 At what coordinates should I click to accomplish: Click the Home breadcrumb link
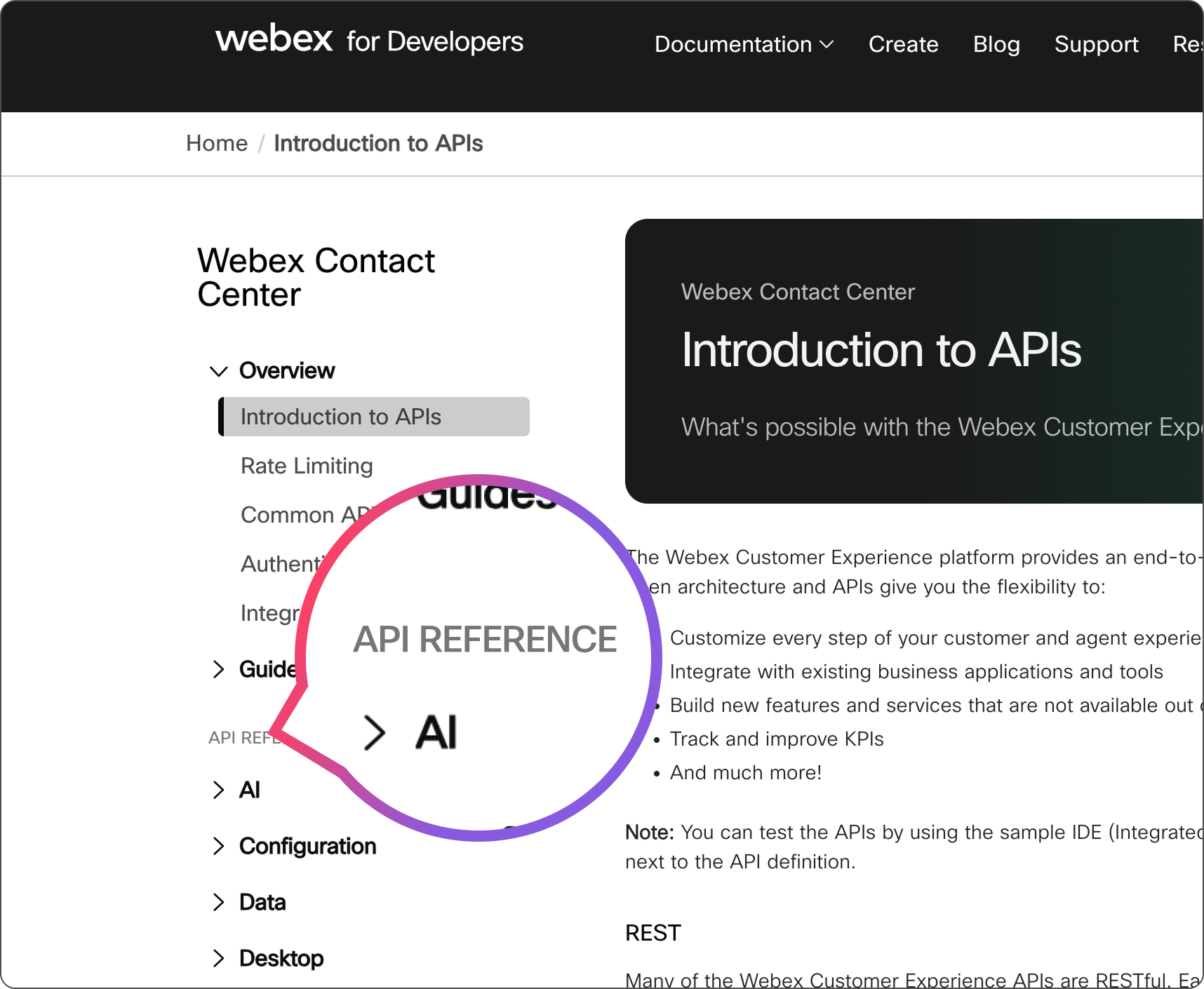pyautogui.click(x=217, y=143)
